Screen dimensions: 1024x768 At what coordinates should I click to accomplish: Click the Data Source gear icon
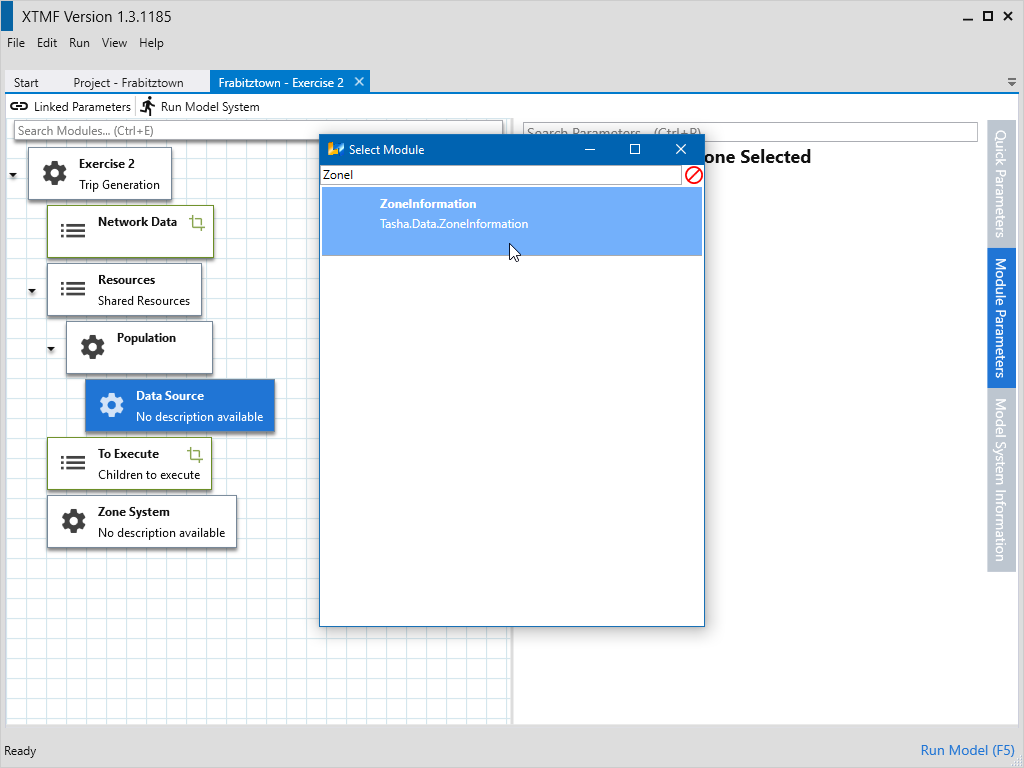[111, 405]
